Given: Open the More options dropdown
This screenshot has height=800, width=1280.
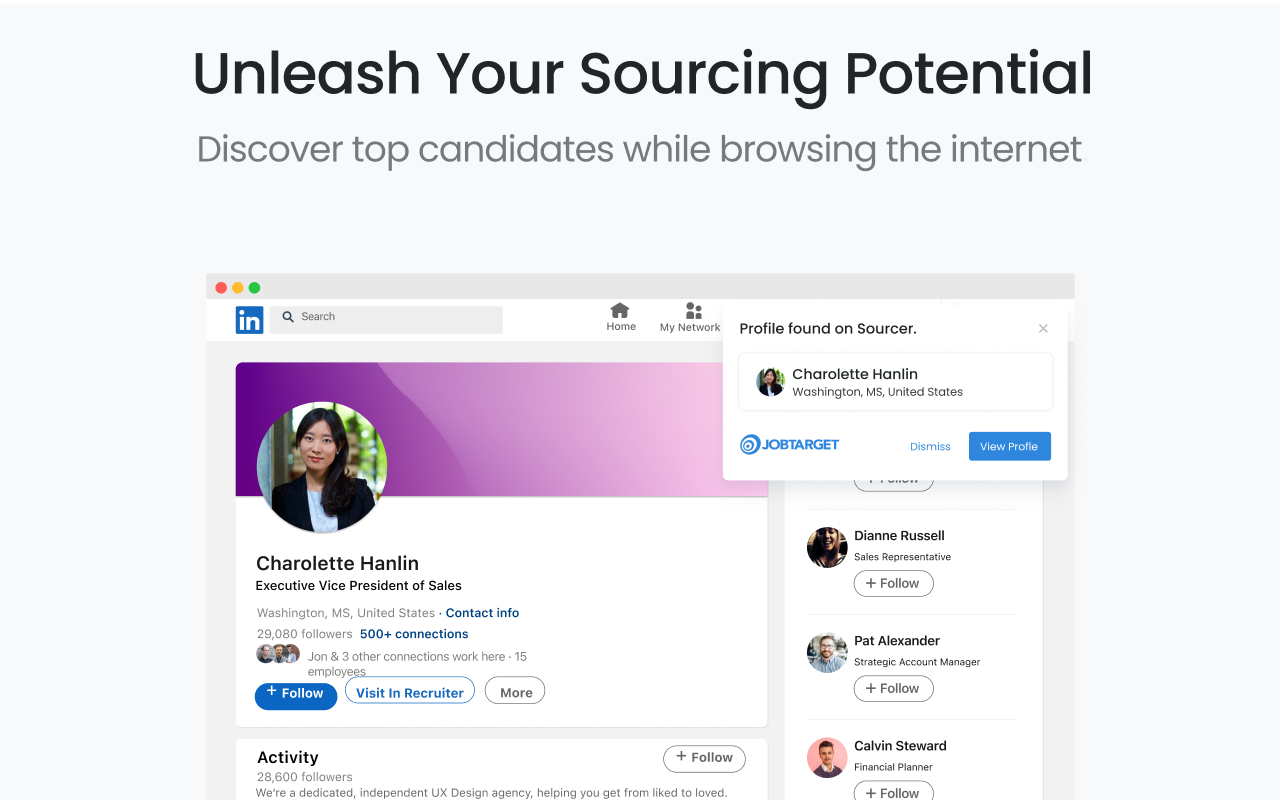Looking at the screenshot, I should pyautogui.click(x=515, y=692).
